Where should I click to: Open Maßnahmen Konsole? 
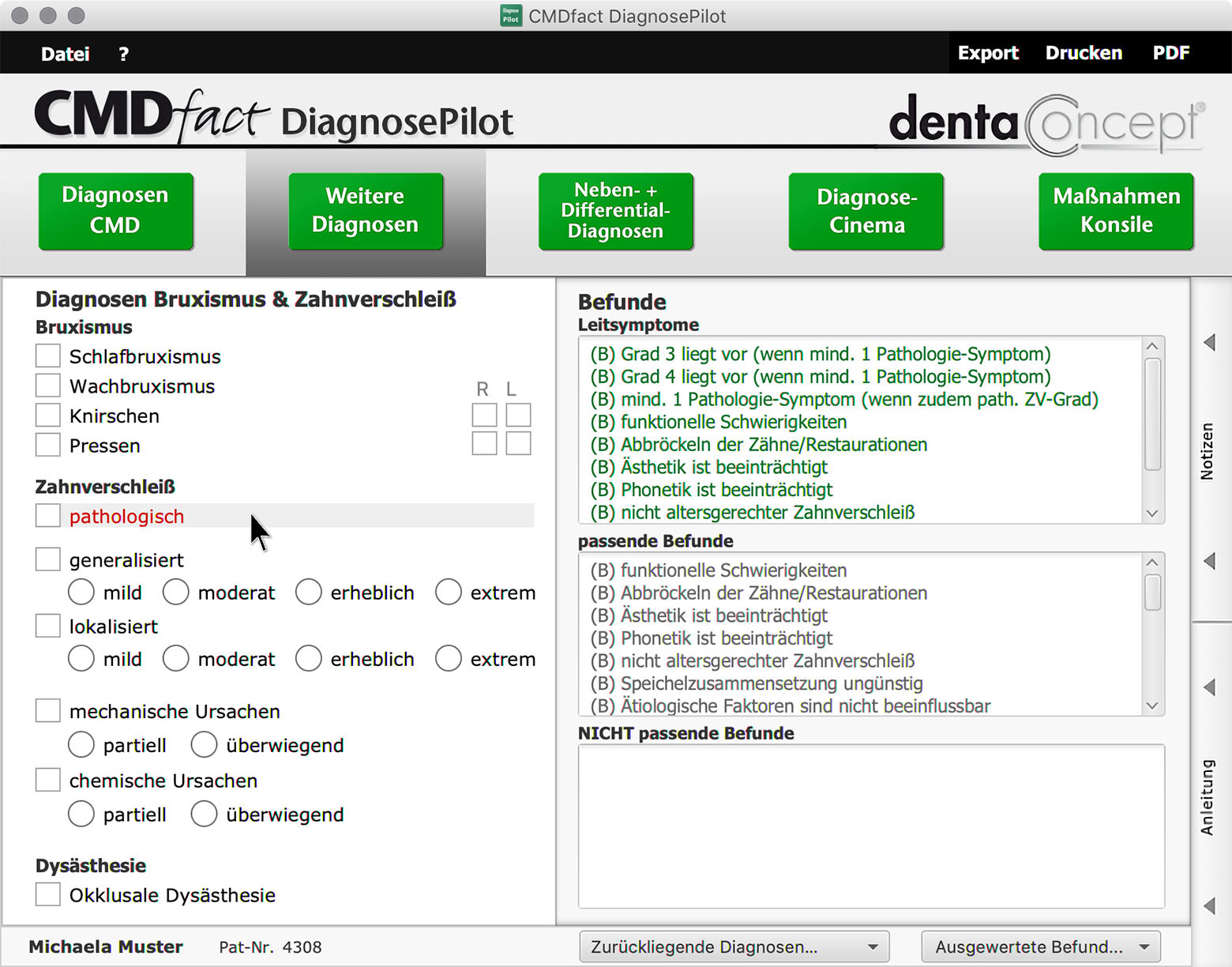[1116, 211]
